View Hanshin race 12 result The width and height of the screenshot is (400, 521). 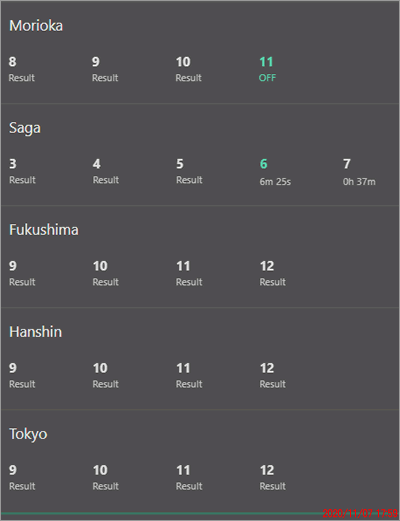pyautogui.click(x=272, y=375)
